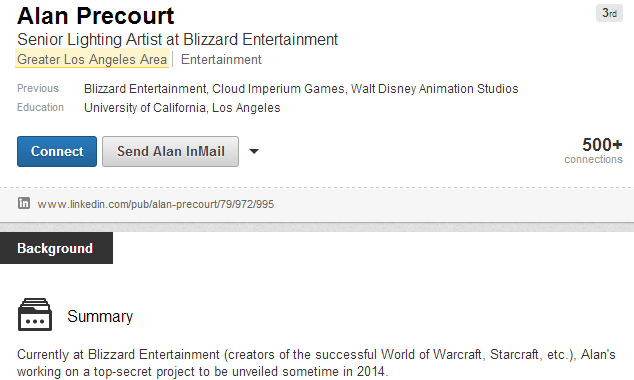Open the Greater Los Angeles Area link
This screenshot has width=634, height=380.
92,59
